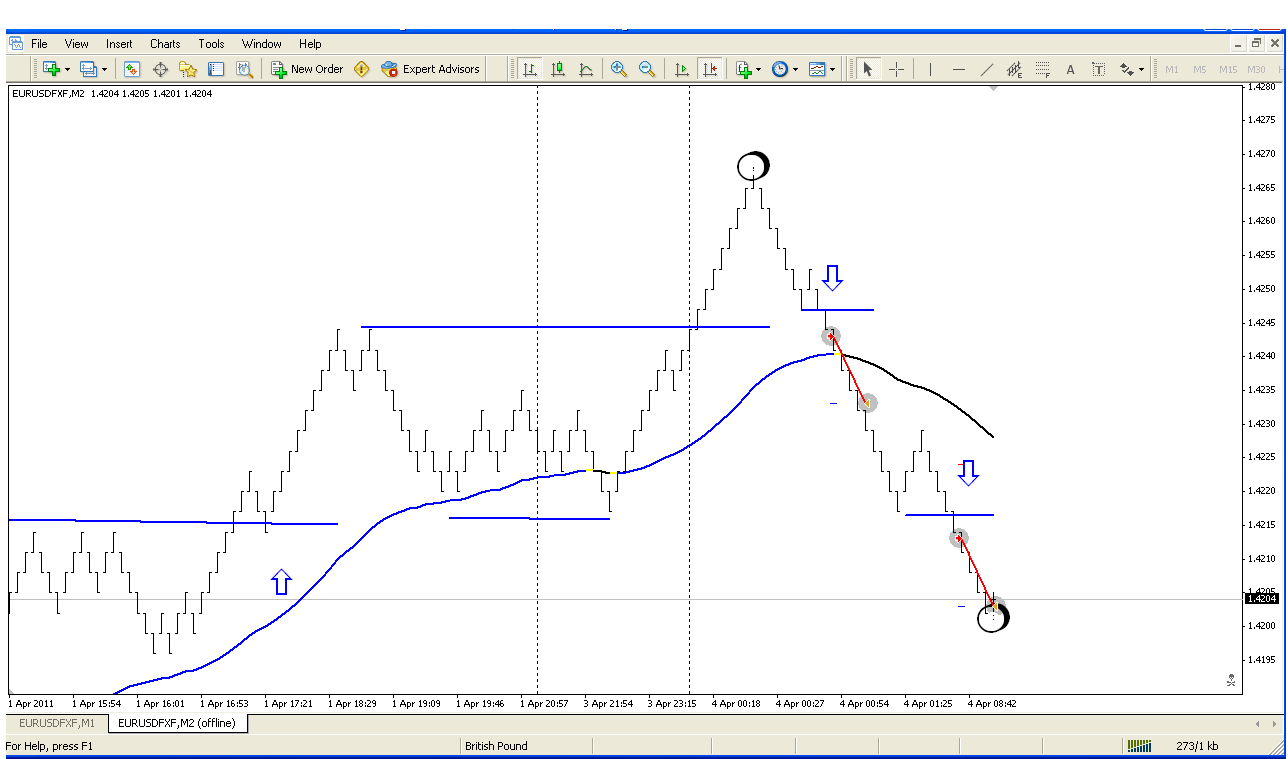Click the connection status bars icon
Image resolution: width=1288 pixels, height=759 pixels.
[x=1139, y=746]
